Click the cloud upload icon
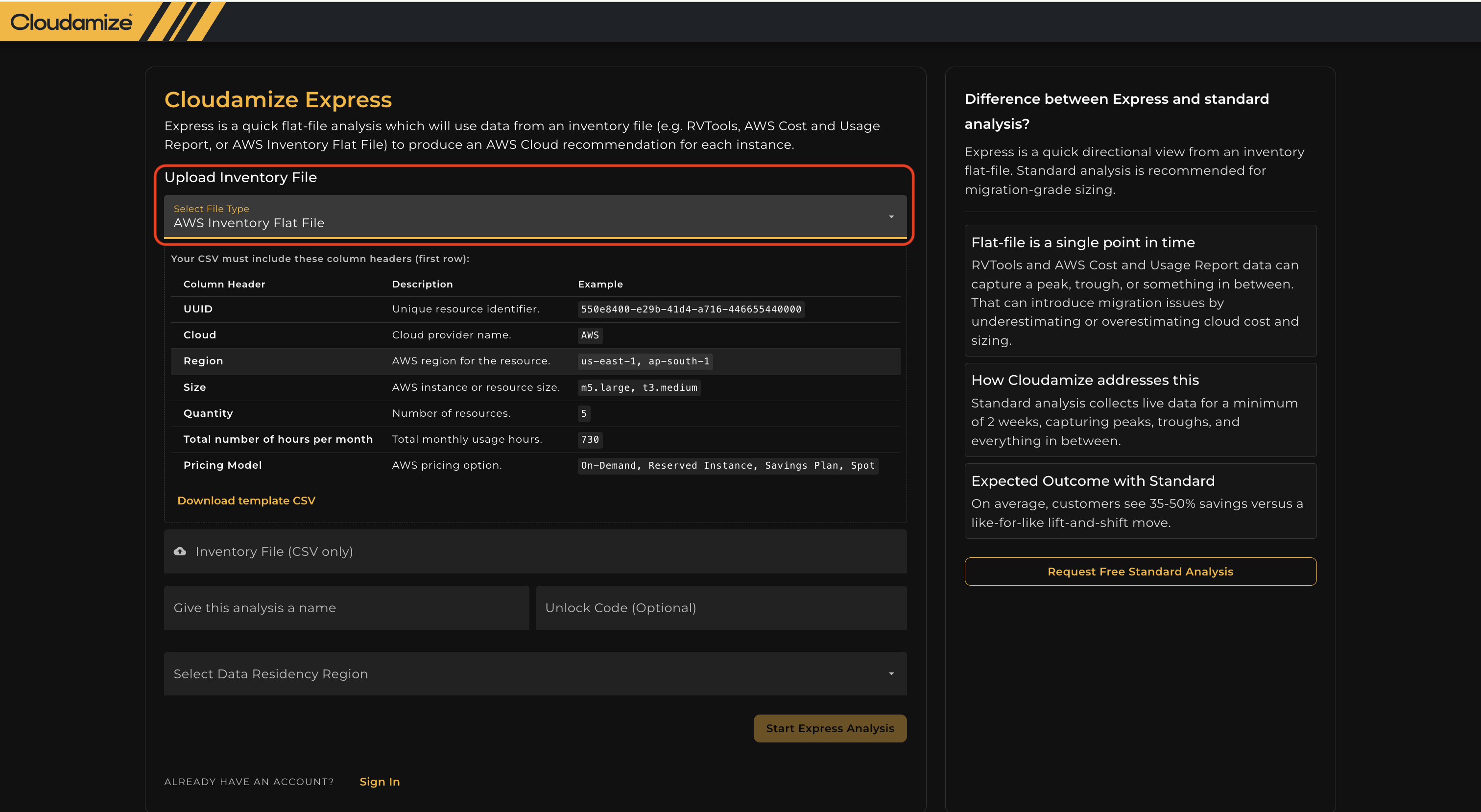Image resolution: width=1481 pixels, height=812 pixels. click(x=180, y=551)
